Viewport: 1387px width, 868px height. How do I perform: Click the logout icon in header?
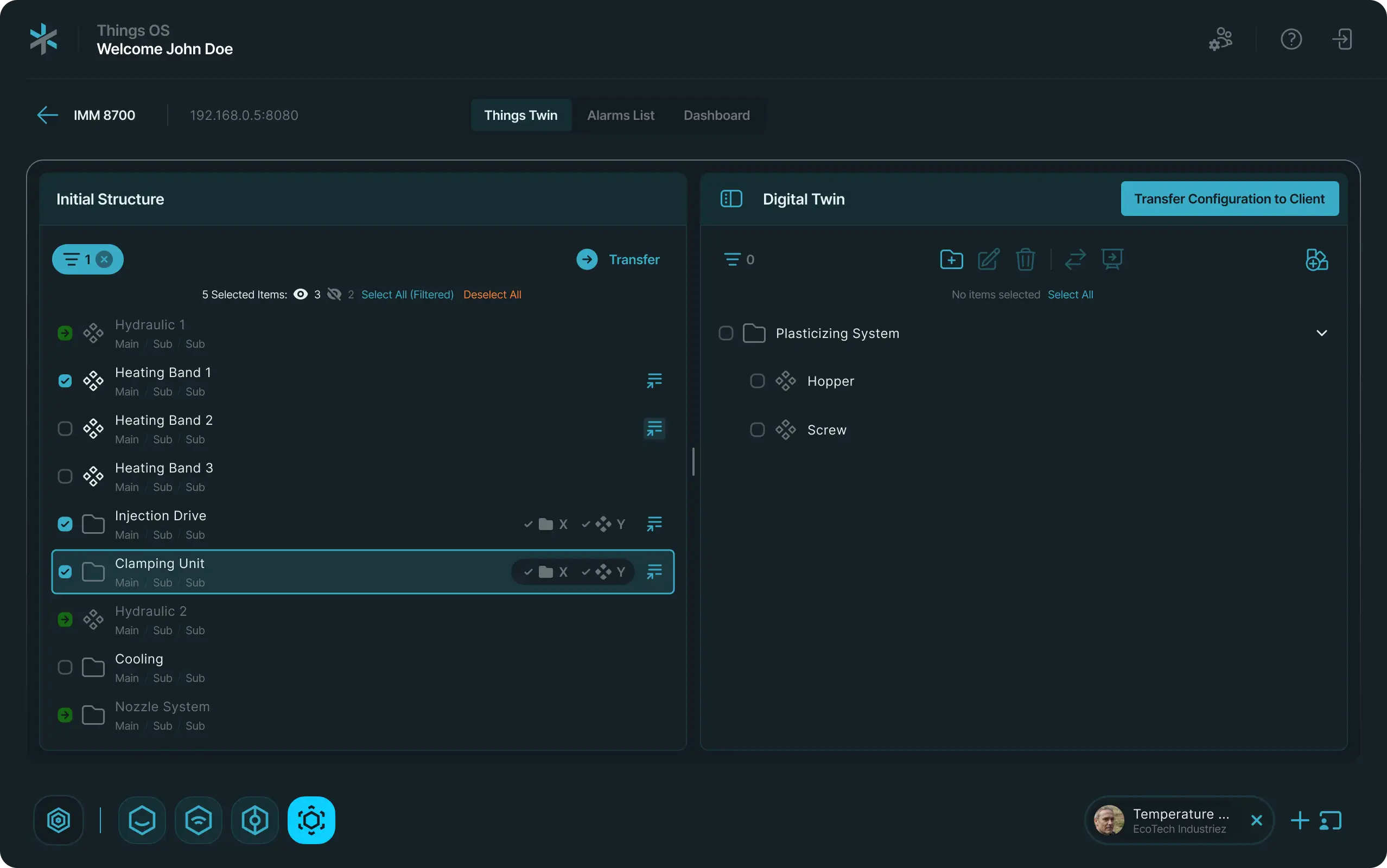1342,39
